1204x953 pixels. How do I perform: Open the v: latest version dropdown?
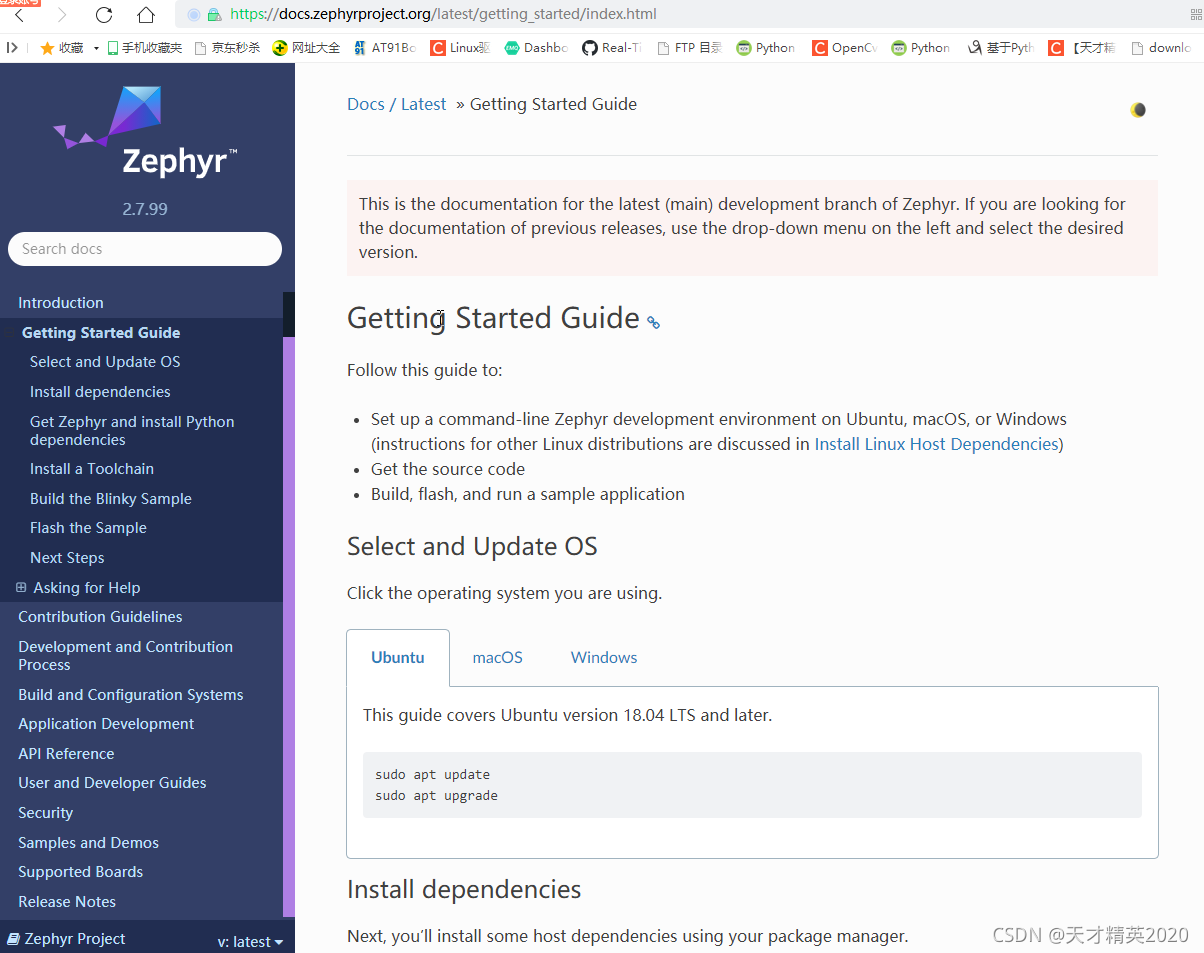[250, 941]
